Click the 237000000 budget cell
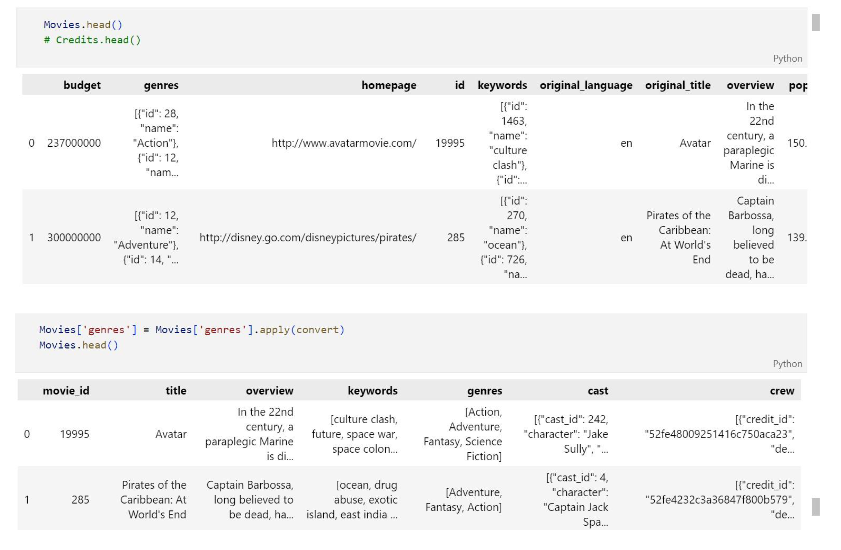 click(74, 143)
